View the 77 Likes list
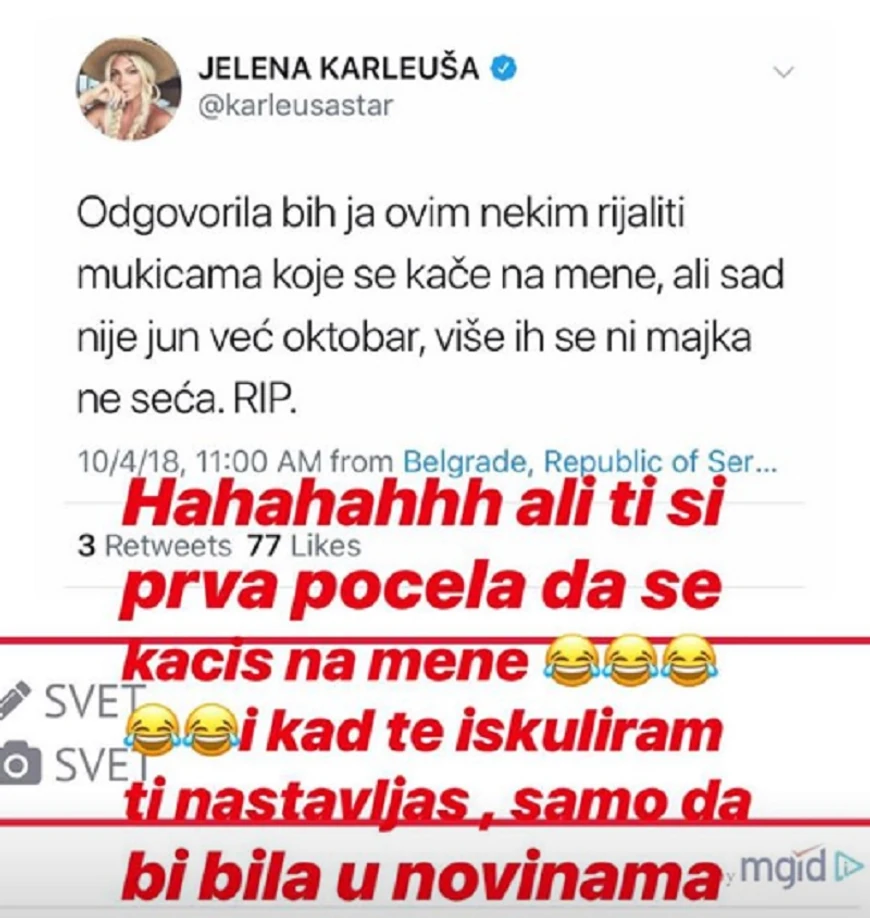 click(304, 546)
